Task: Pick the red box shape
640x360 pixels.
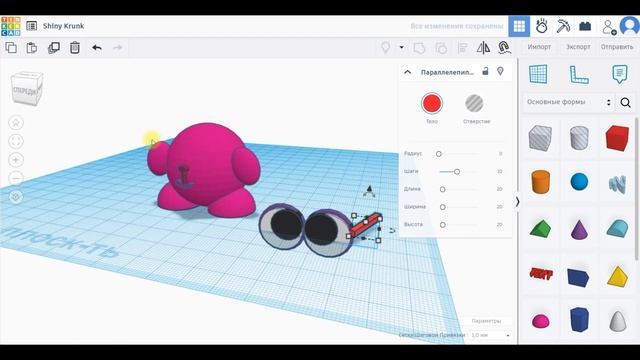Action: [x=617, y=138]
